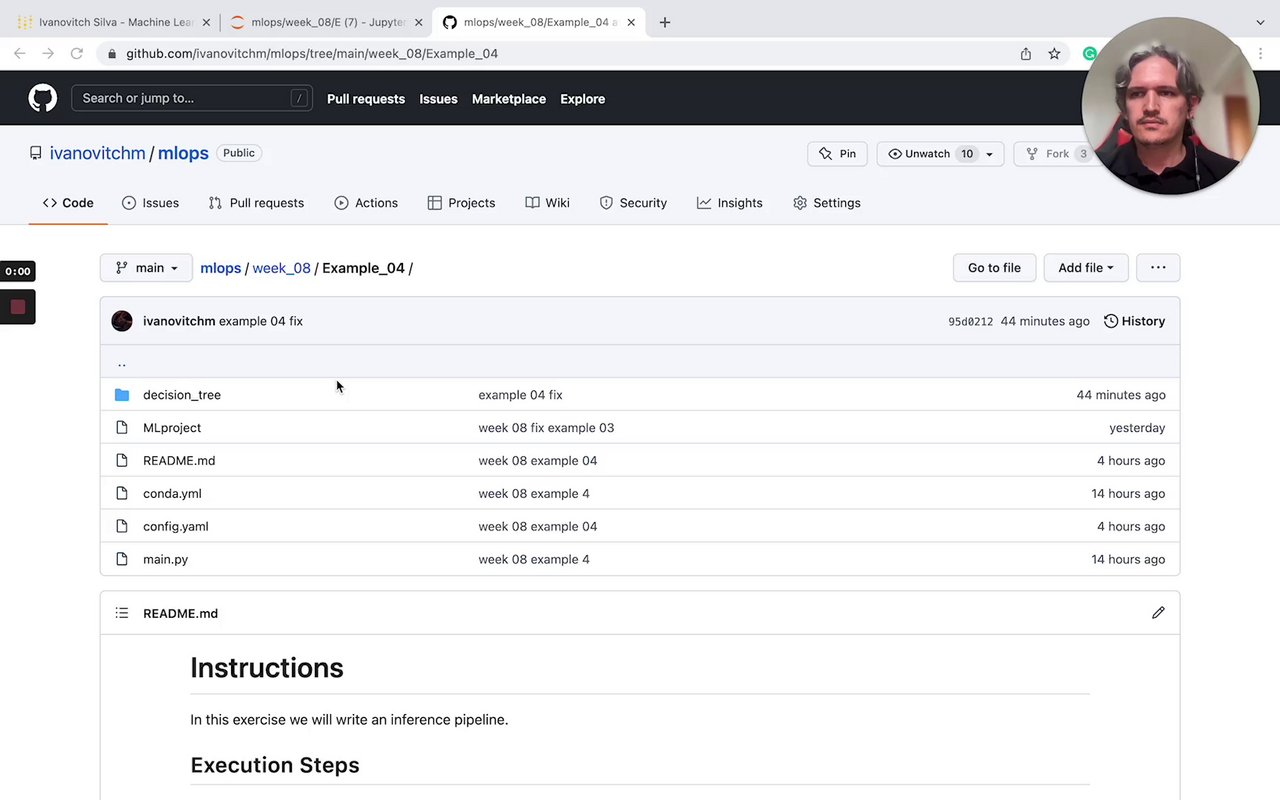Viewport: 1280px width, 800px height.
Task: Switch to the Actions tab
Action: [x=366, y=203]
